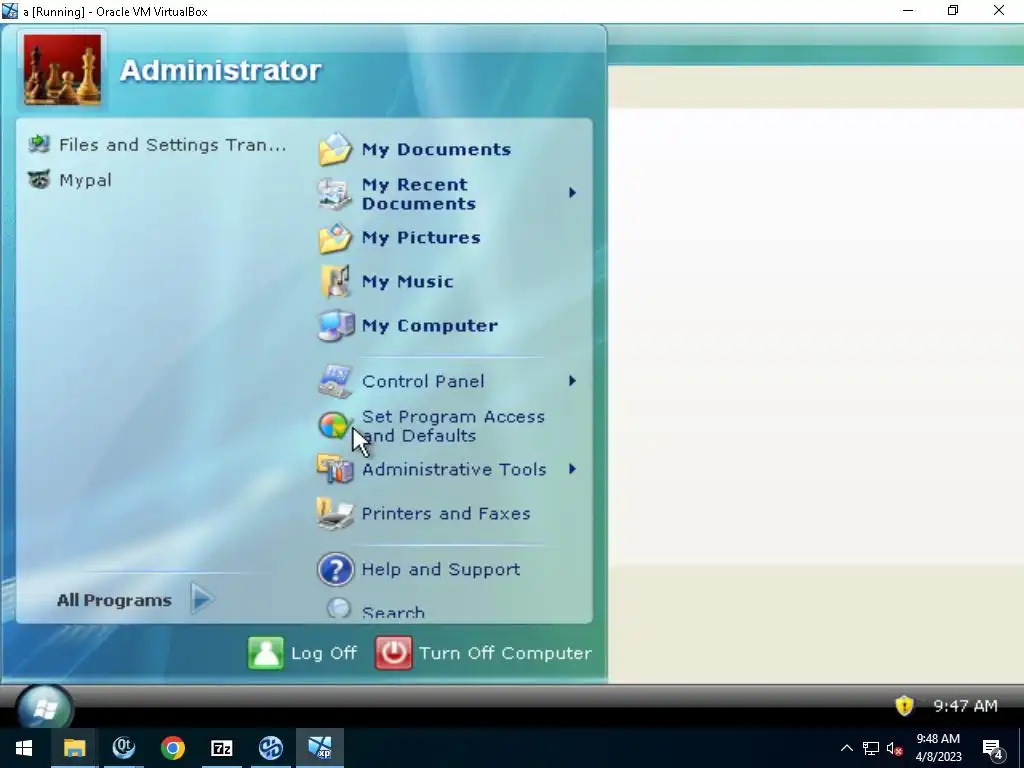Click the All Programs label
The width and height of the screenshot is (1024, 768).
[114, 600]
